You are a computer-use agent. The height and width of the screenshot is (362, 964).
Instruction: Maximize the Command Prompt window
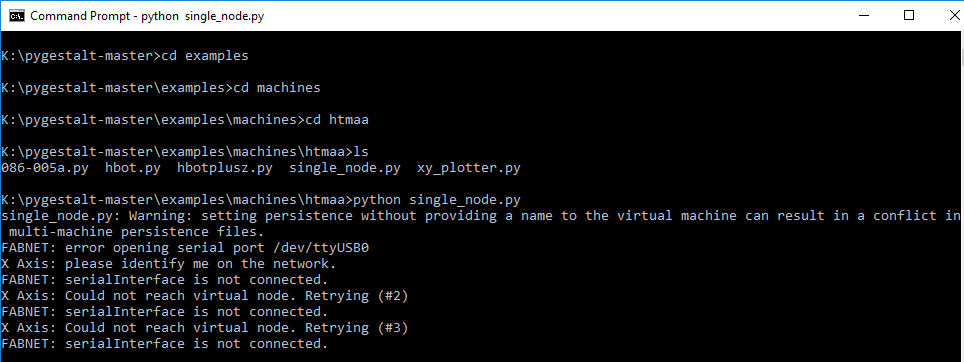(909, 16)
